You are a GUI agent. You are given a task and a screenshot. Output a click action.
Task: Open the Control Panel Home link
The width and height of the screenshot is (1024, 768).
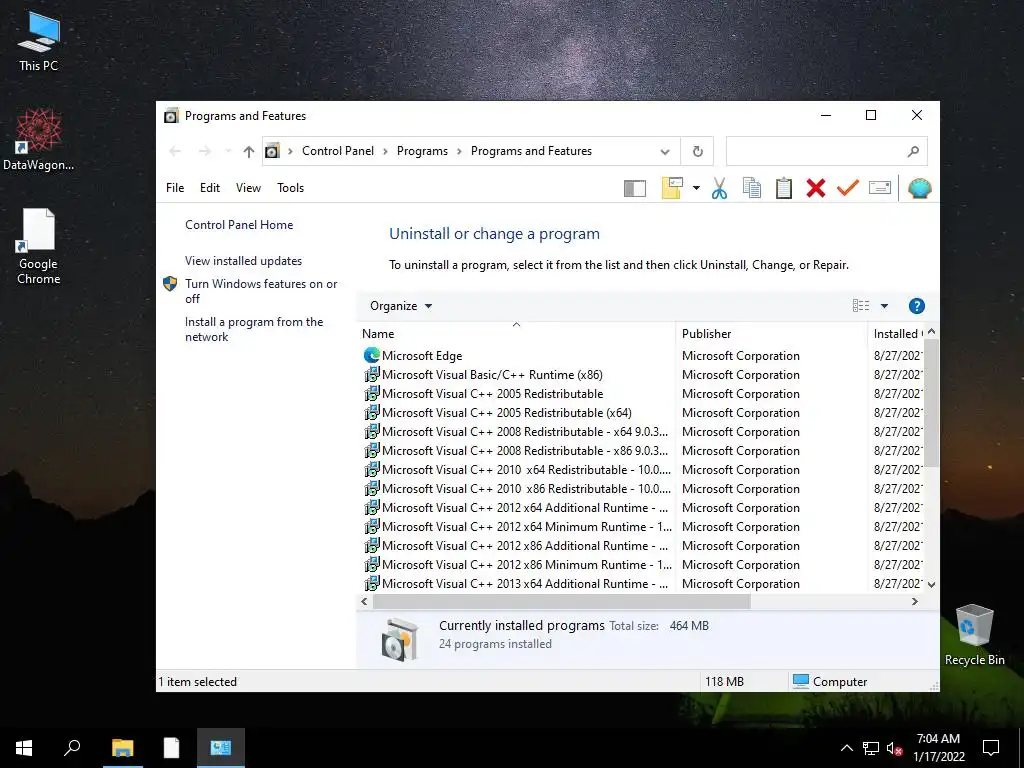tap(239, 225)
